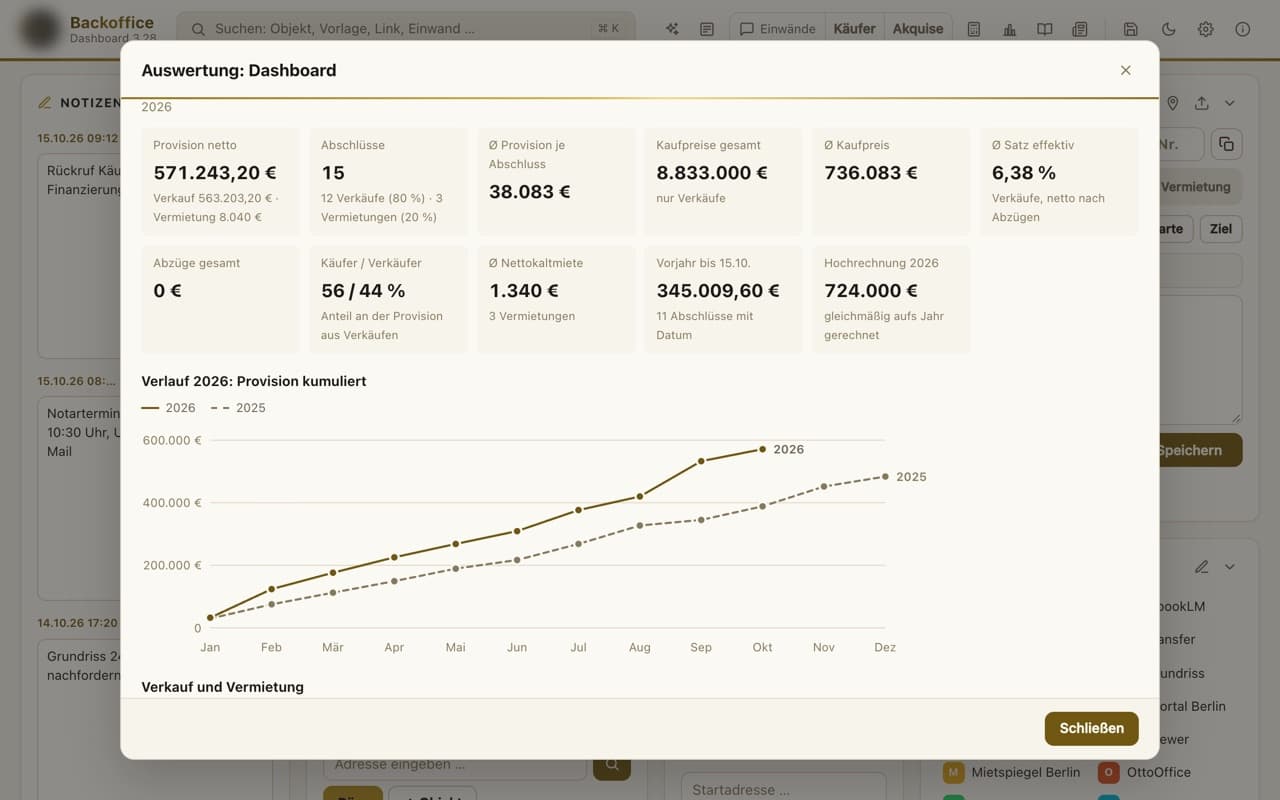Click the map pin icon in right panel
This screenshot has width=1280, height=800.
pyautogui.click(x=1173, y=103)
